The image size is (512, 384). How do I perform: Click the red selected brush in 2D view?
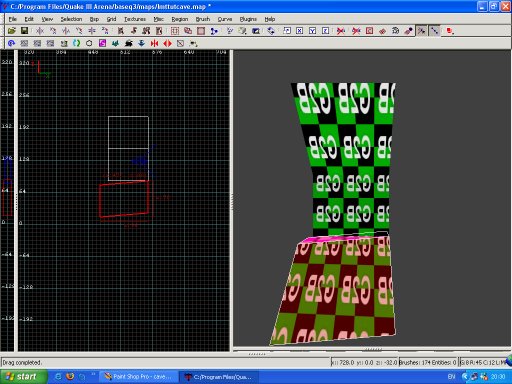click(x=124, y=199)
